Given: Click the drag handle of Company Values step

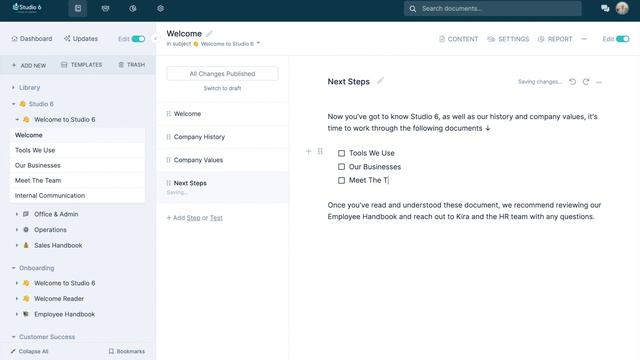Looking at the screenshot, I should tap(169, 160).
